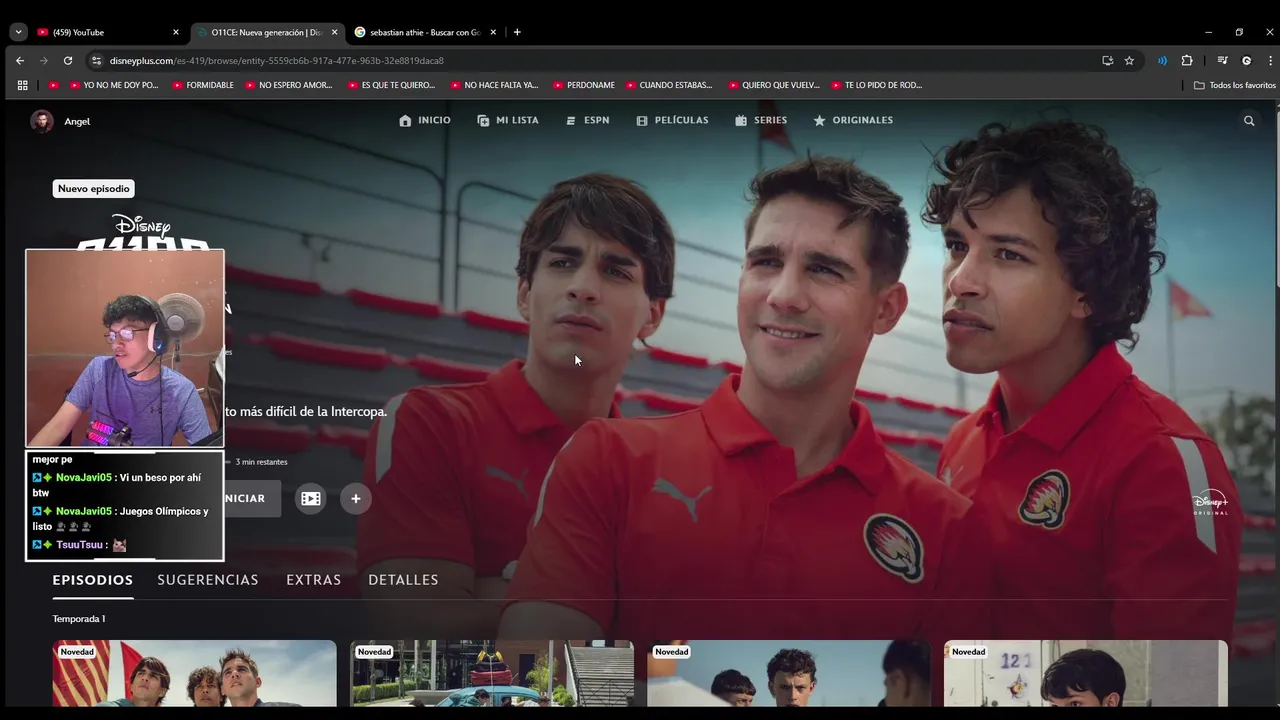Open the ESPN section
Screen dimensions: 1280x720
point(587,120)
